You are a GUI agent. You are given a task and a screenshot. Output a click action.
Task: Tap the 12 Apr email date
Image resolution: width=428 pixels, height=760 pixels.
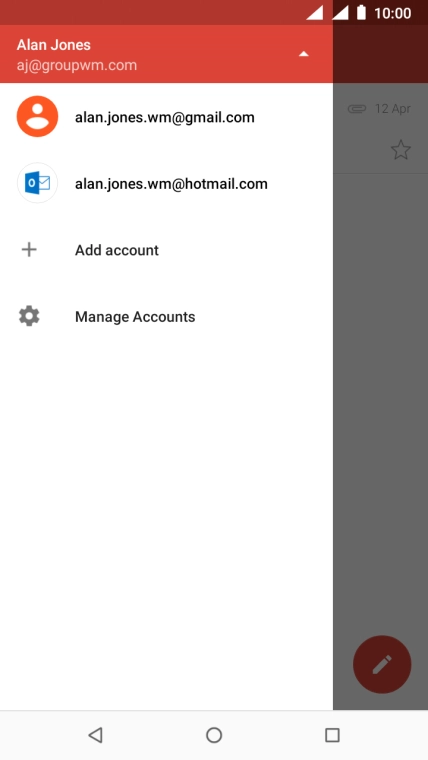tap(393, 109)
